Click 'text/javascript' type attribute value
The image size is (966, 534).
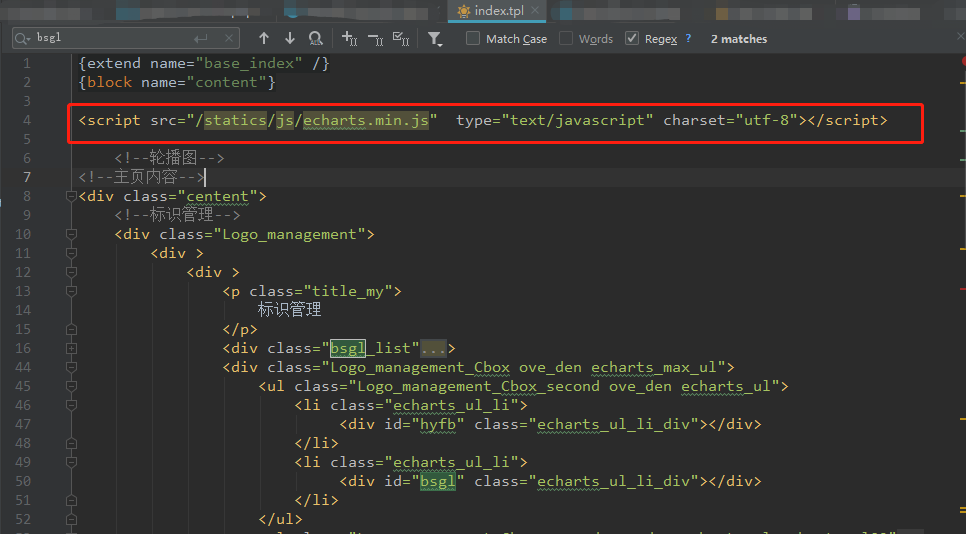(x=577, y=120)
